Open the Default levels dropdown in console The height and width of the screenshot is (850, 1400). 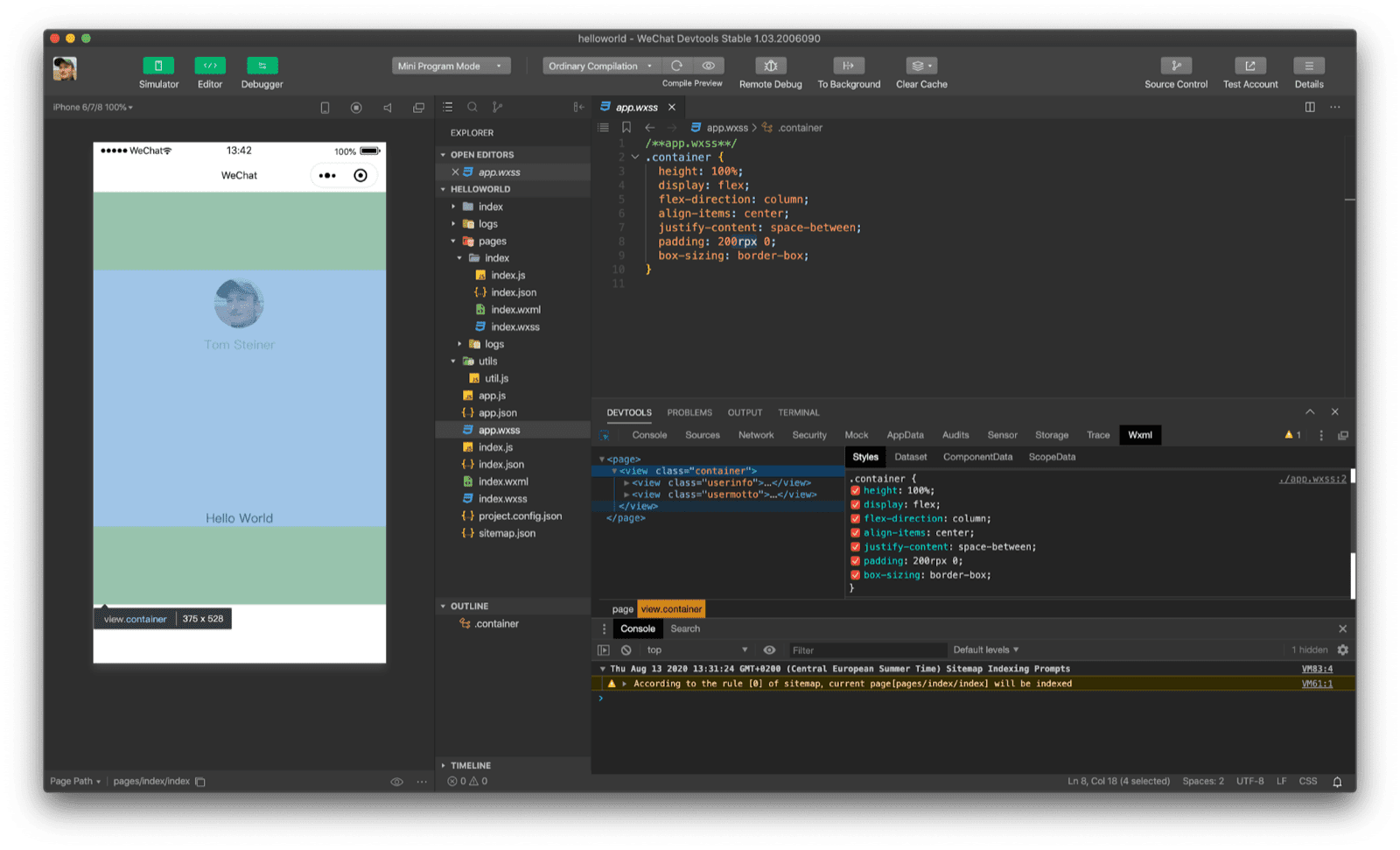[x=986, y=650]
